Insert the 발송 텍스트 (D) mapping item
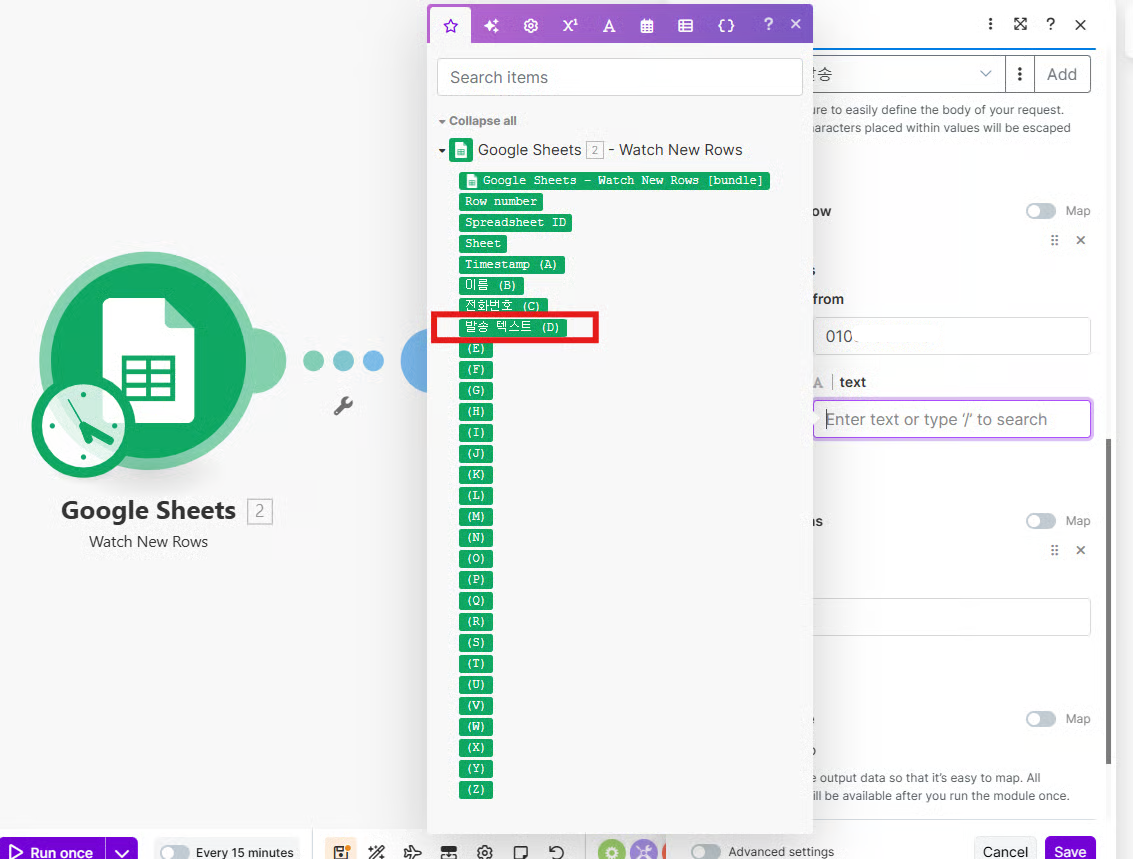This screenshot has width=1133, height=859. 514,327
